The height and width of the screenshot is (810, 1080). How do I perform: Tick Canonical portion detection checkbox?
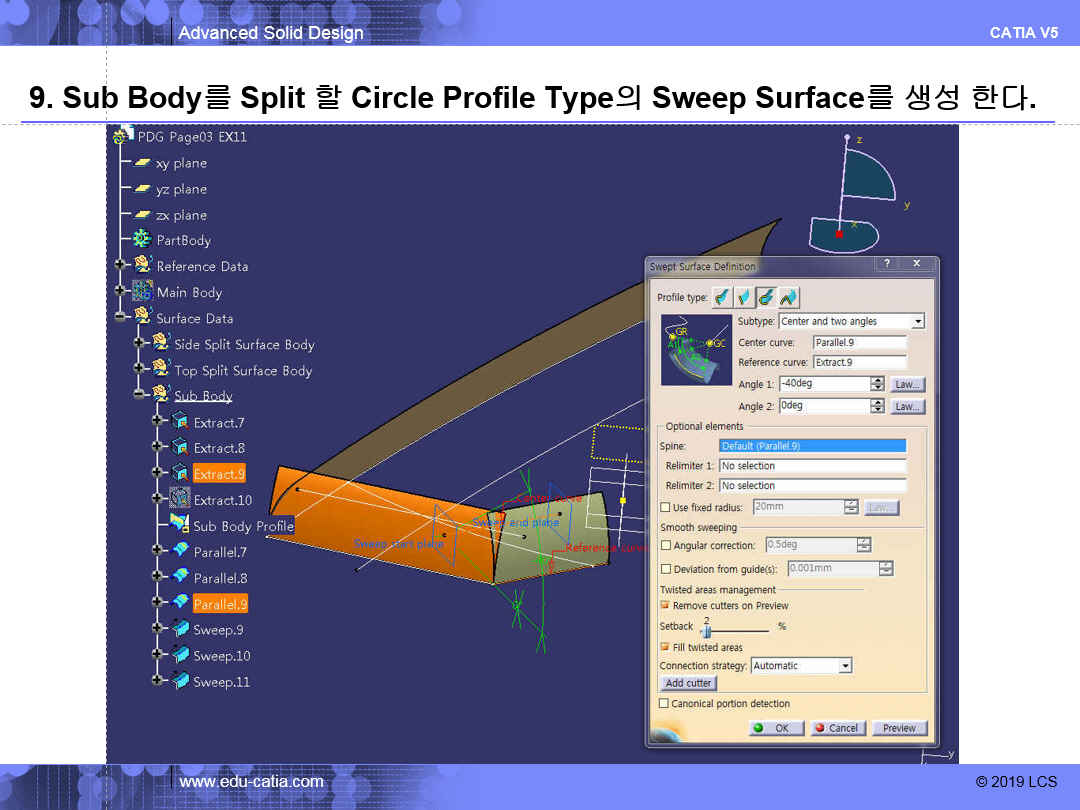click(664, 703)
